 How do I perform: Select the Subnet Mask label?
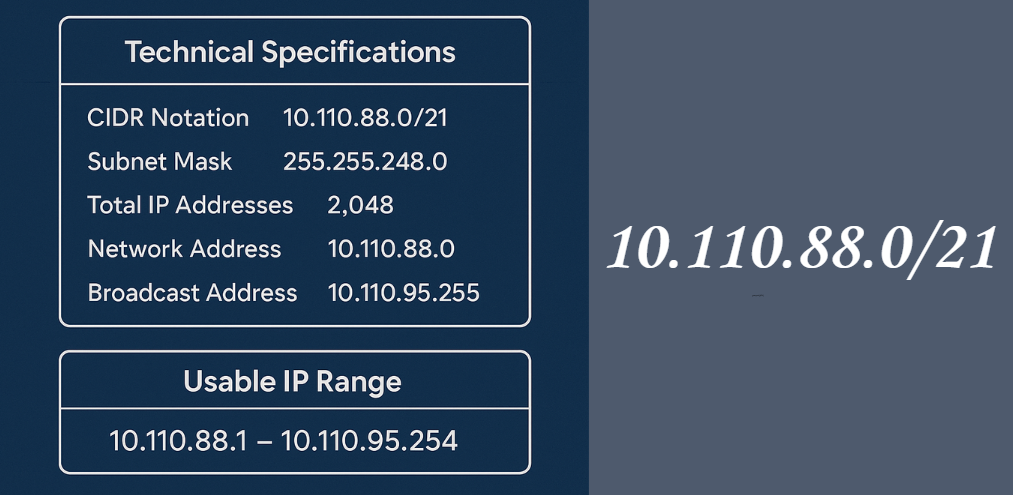[160, 162]
